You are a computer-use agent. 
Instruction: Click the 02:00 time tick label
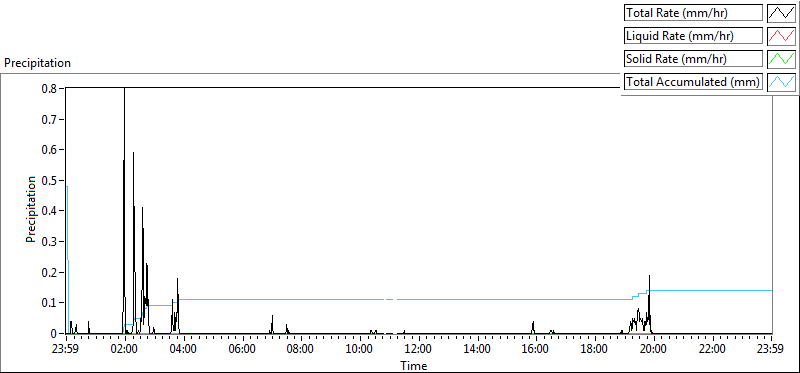[124, 350]
